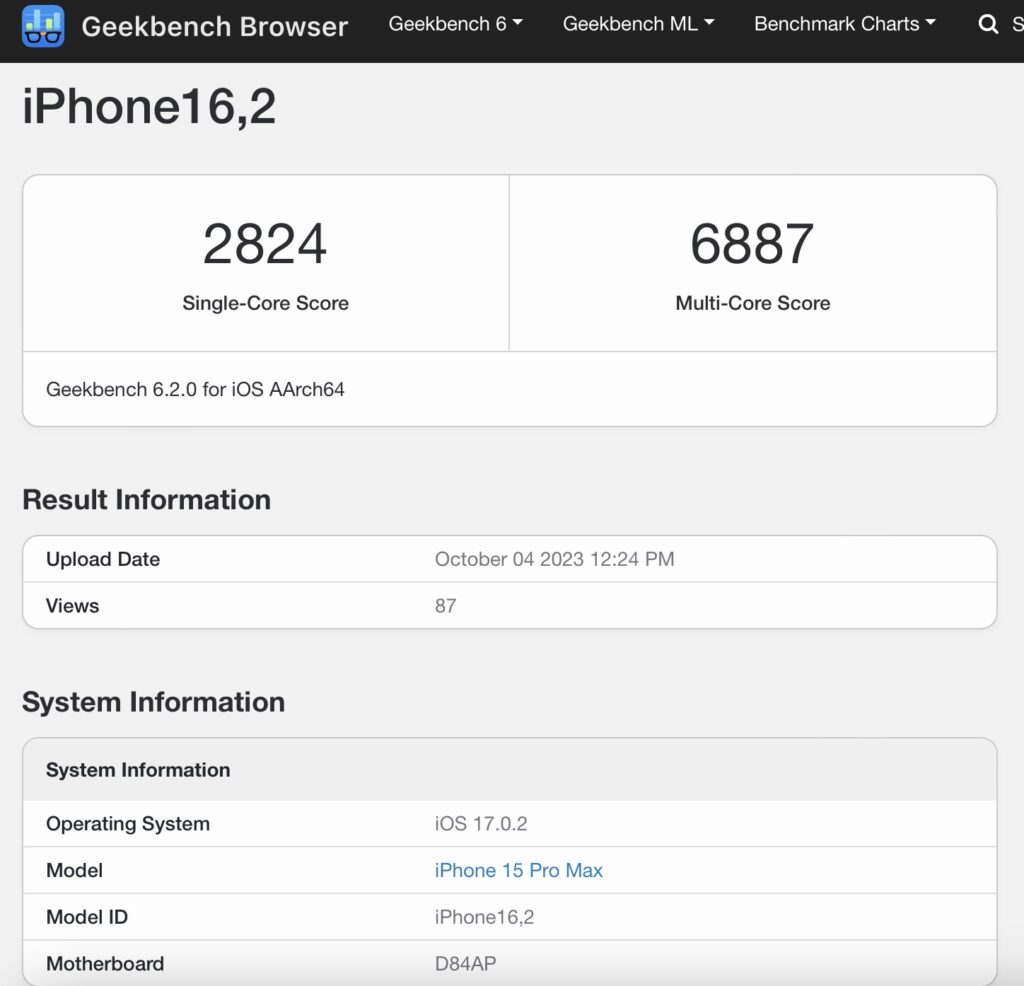Click the Model ID label
The width and height of the screenshot is (1024, 986).
tap(87, 917)
